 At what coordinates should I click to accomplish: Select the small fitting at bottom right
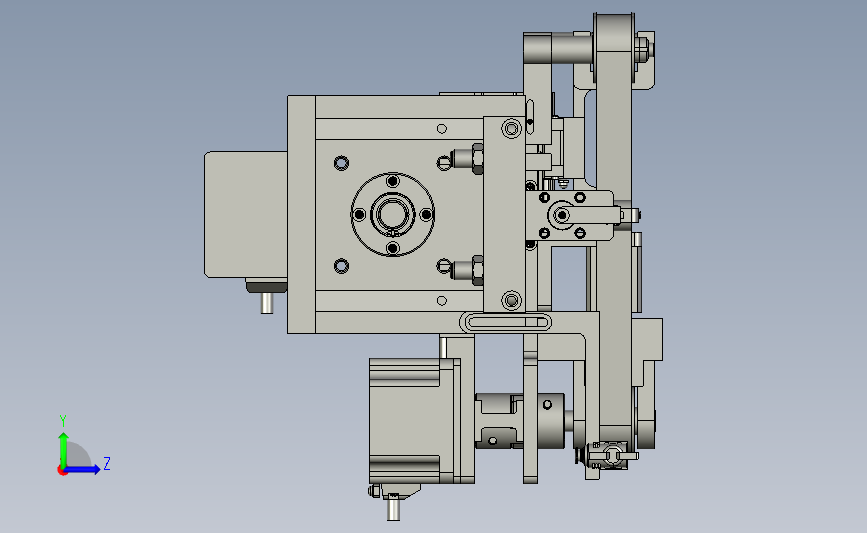tap(608, 456)
